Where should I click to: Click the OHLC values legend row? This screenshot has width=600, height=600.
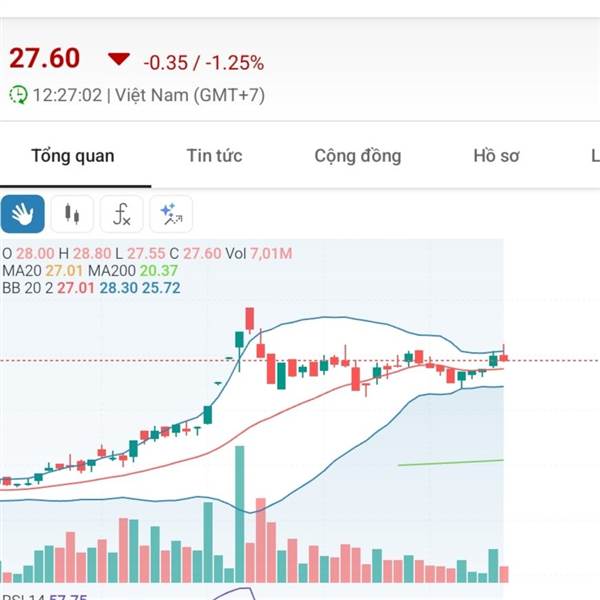tap(147, 254)
